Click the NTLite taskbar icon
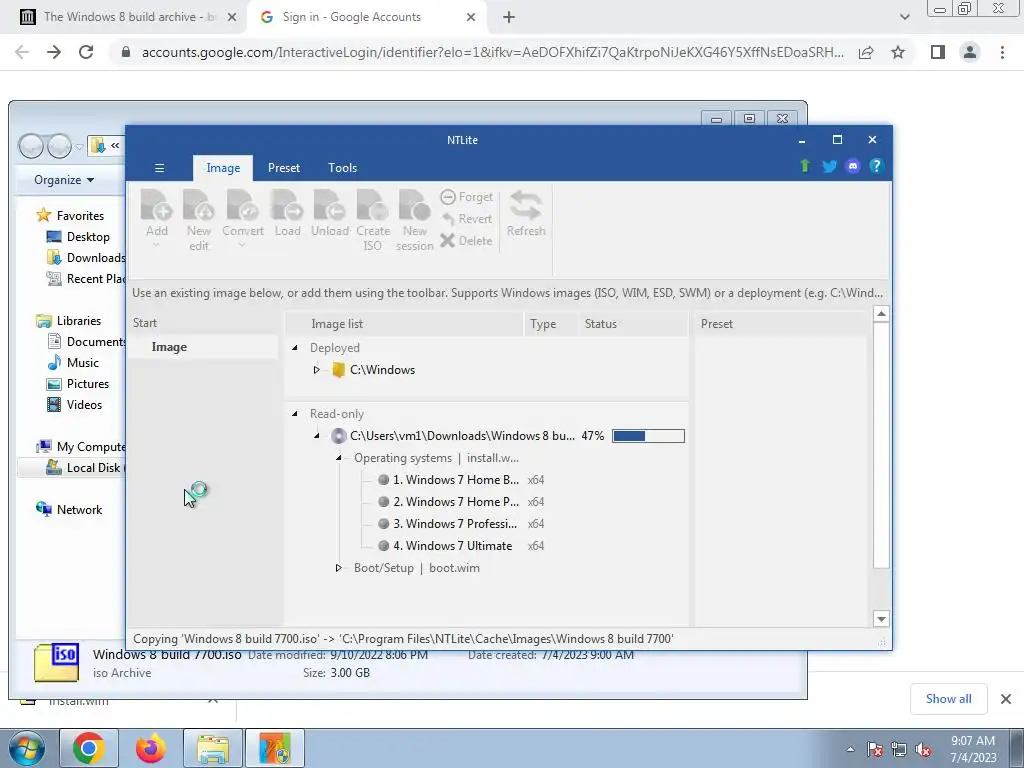This screenshot has width=1024, height=768. (x=274, y=748)
